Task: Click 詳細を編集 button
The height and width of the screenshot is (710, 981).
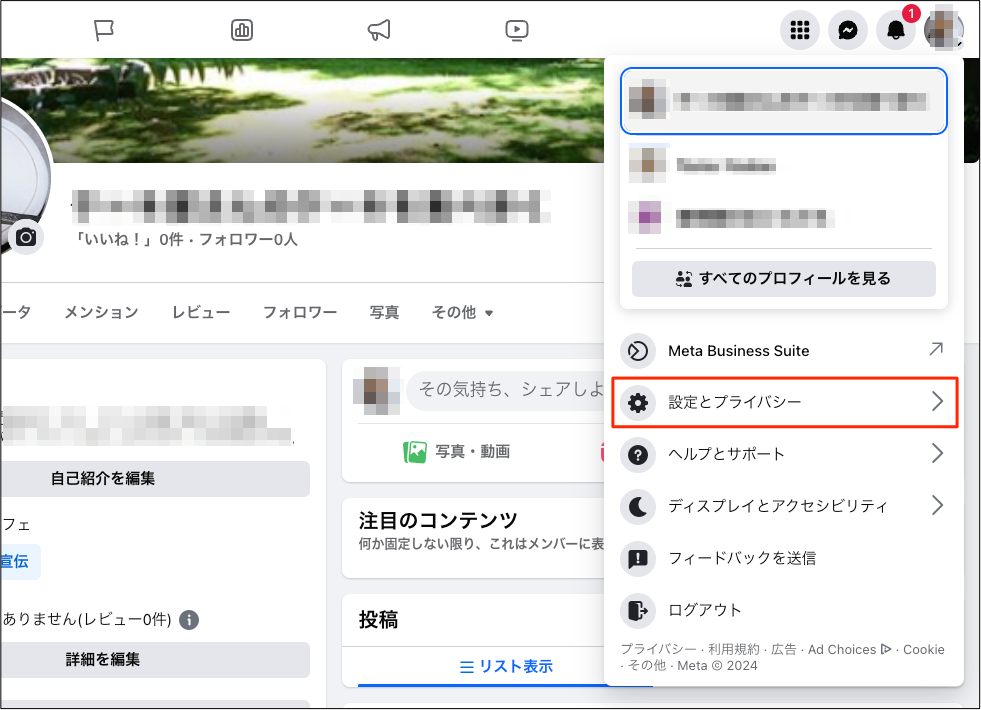Action: click(155, 660)
